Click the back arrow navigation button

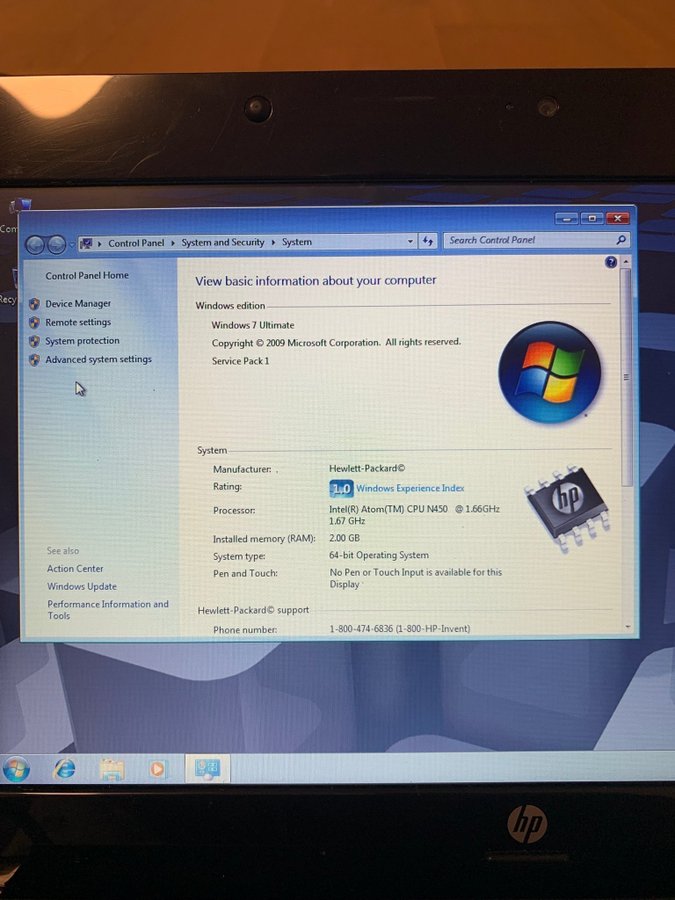35,244
